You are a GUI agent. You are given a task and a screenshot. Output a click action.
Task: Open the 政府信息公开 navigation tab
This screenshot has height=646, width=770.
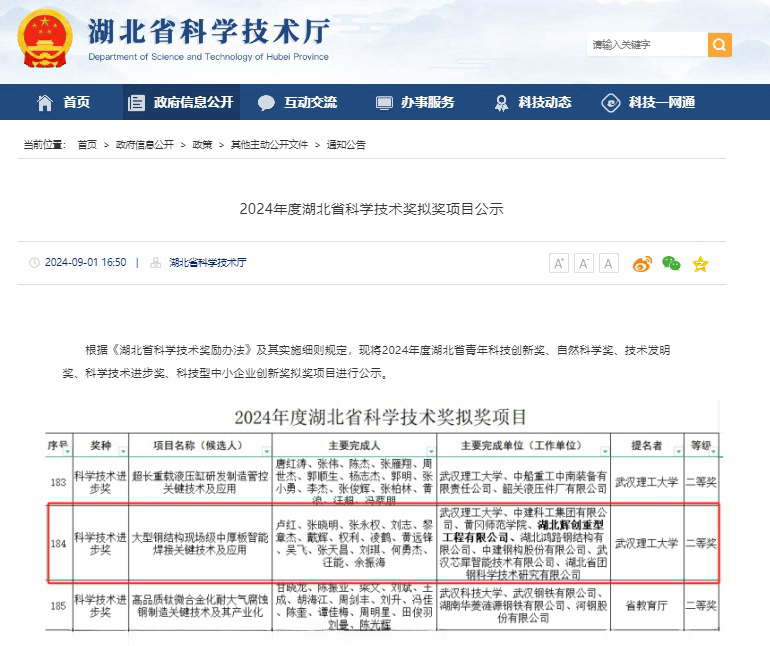(180, 102)
